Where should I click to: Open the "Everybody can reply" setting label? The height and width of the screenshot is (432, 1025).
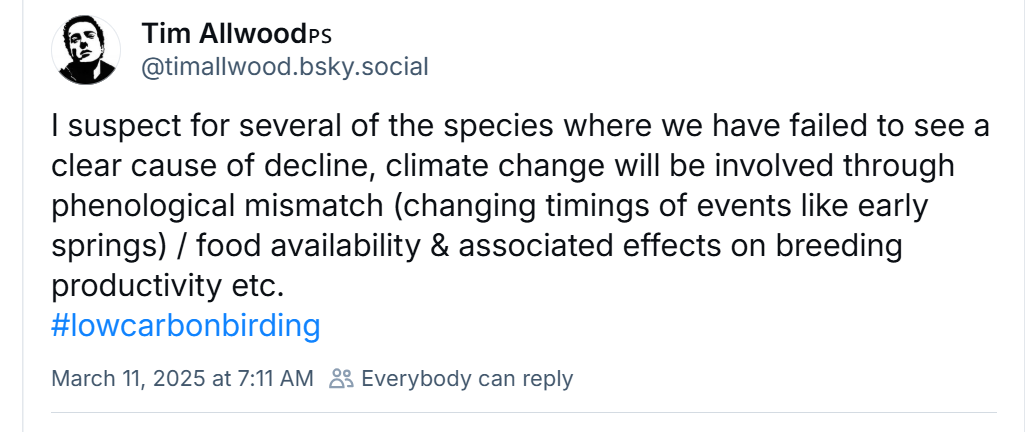[x=467, y=379]
